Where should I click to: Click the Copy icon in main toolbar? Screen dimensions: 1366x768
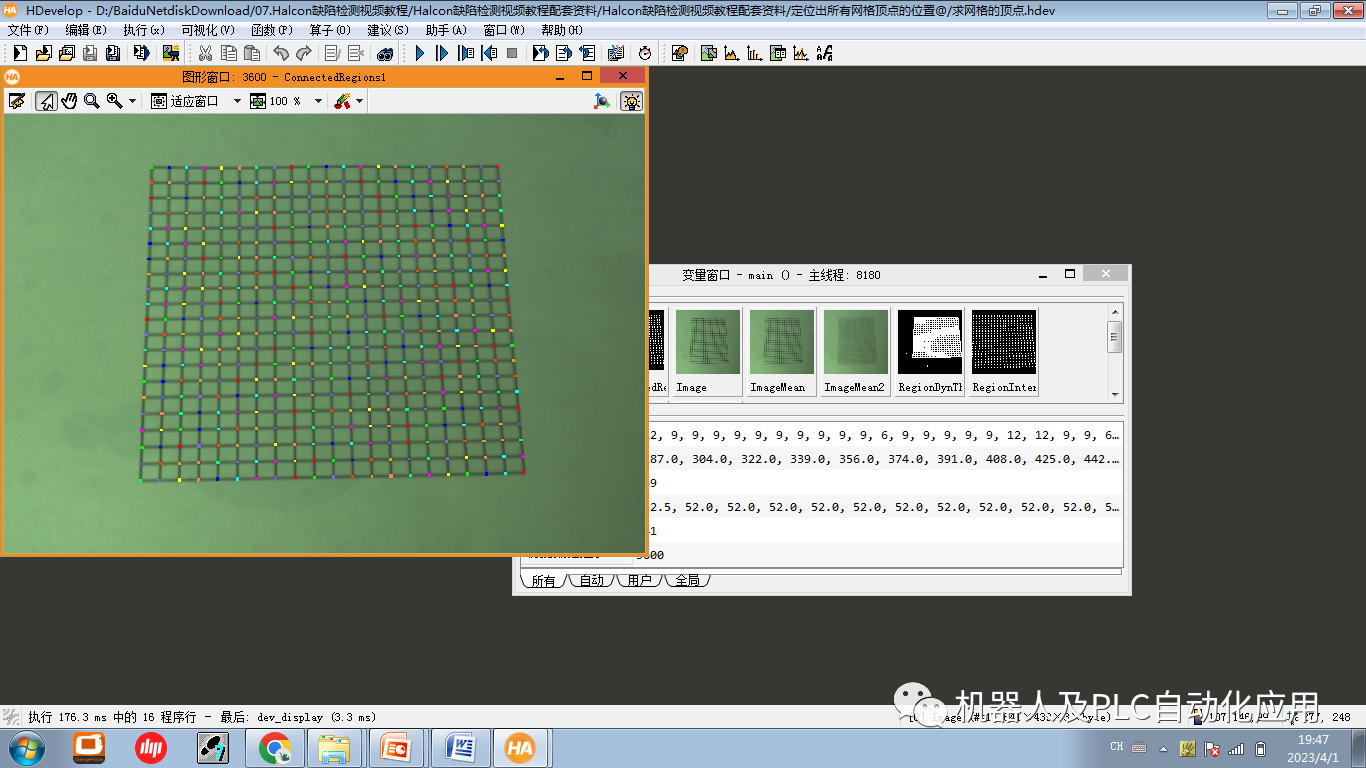pos(229,52)
